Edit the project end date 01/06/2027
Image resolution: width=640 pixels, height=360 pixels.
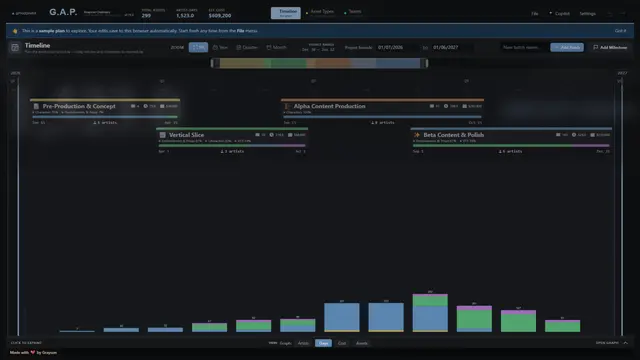(x=452, y=47)
